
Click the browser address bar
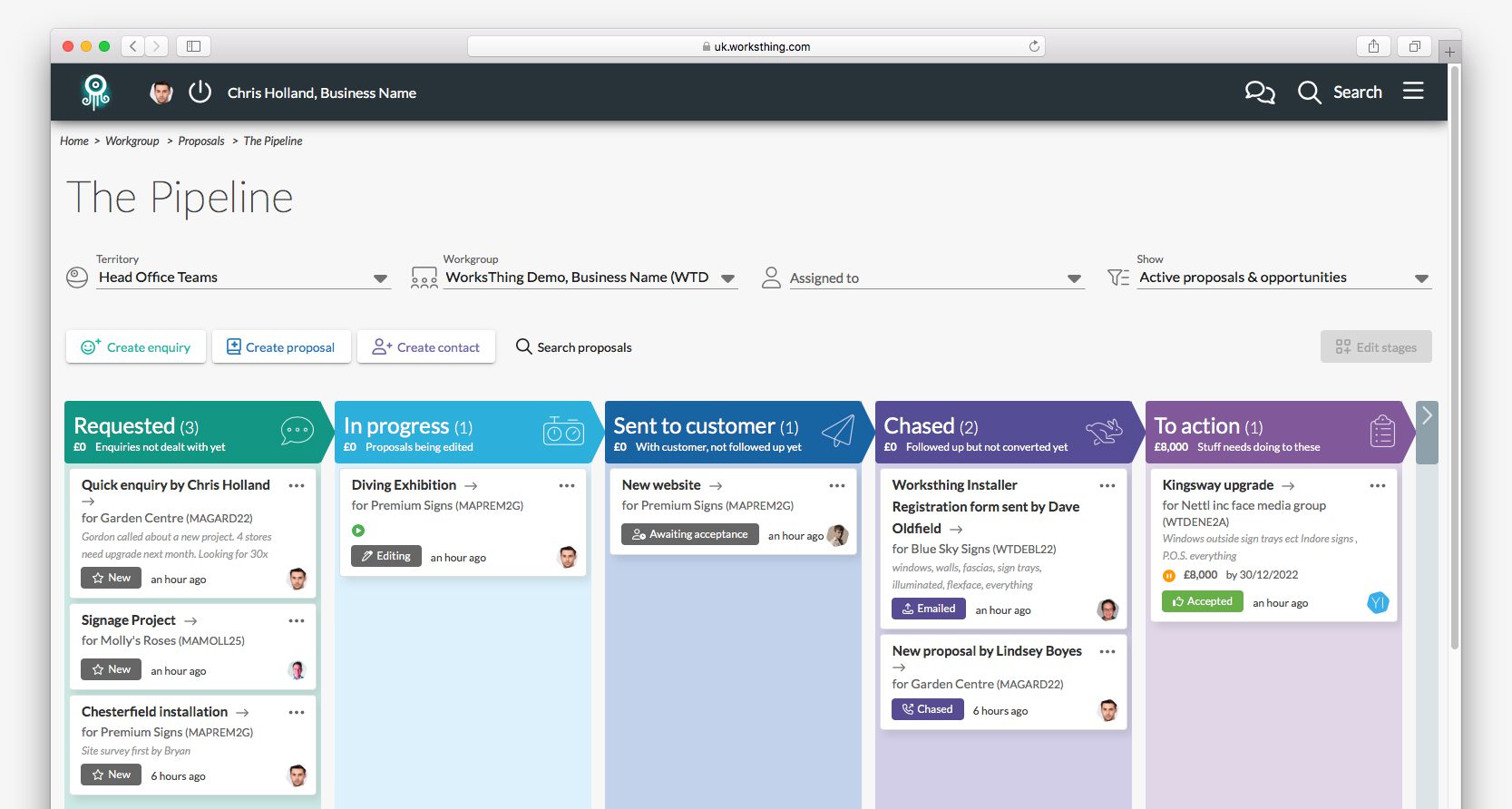coord(756,46)
